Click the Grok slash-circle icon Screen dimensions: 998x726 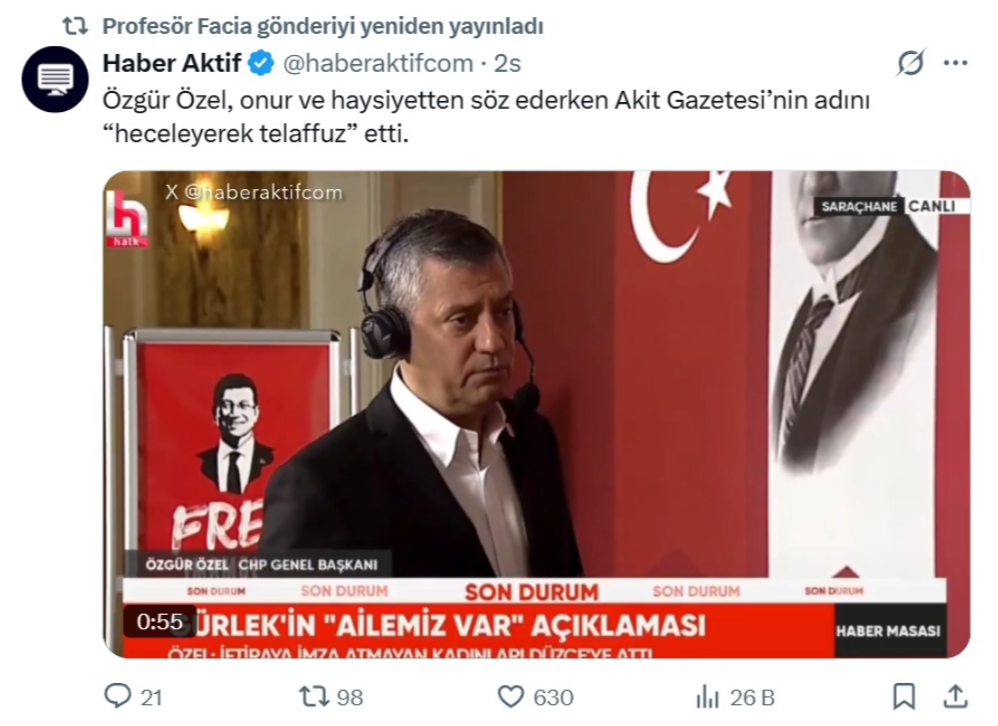[910, 63]
